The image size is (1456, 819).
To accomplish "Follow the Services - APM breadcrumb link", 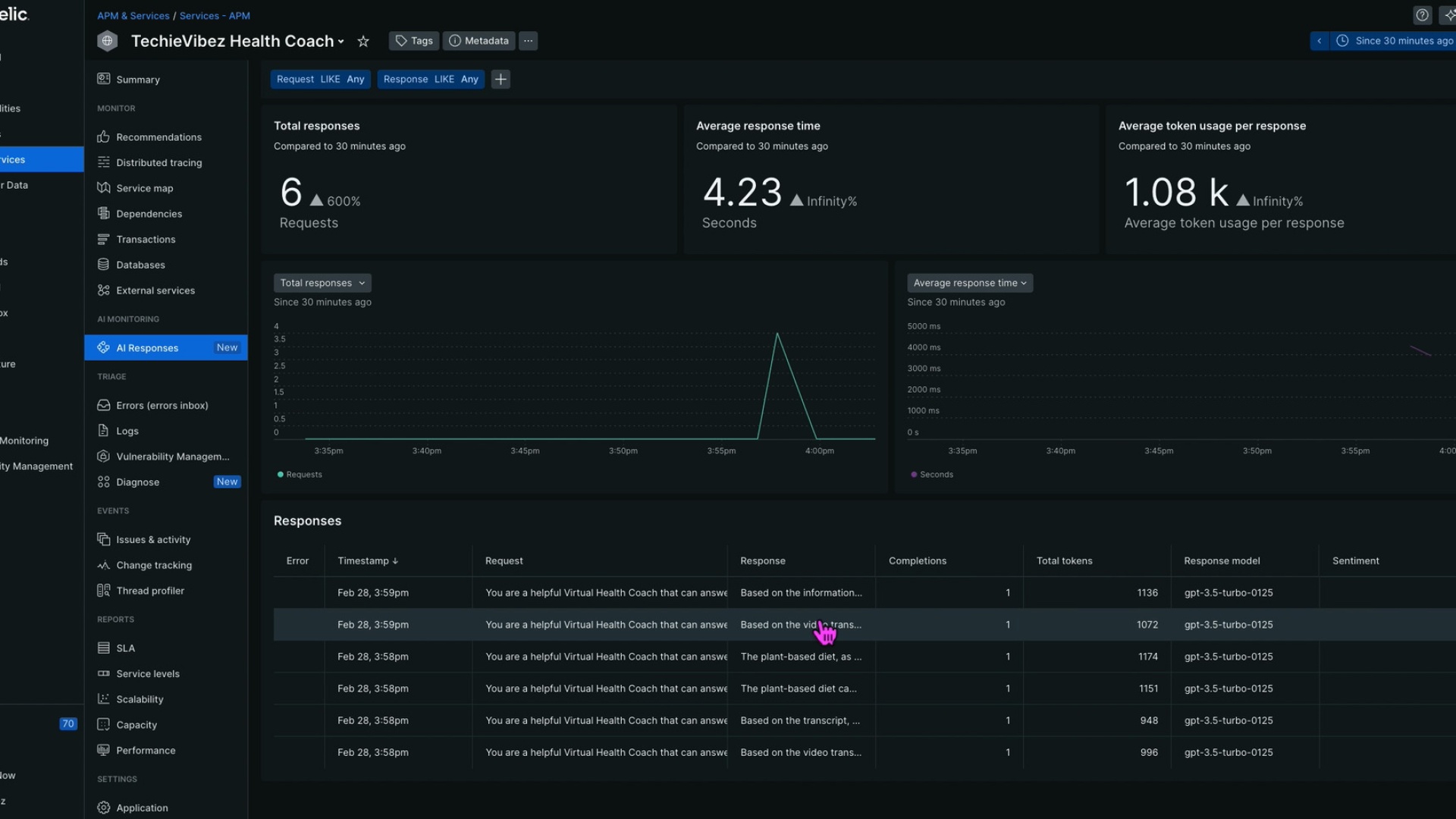I will pos(215,15).
